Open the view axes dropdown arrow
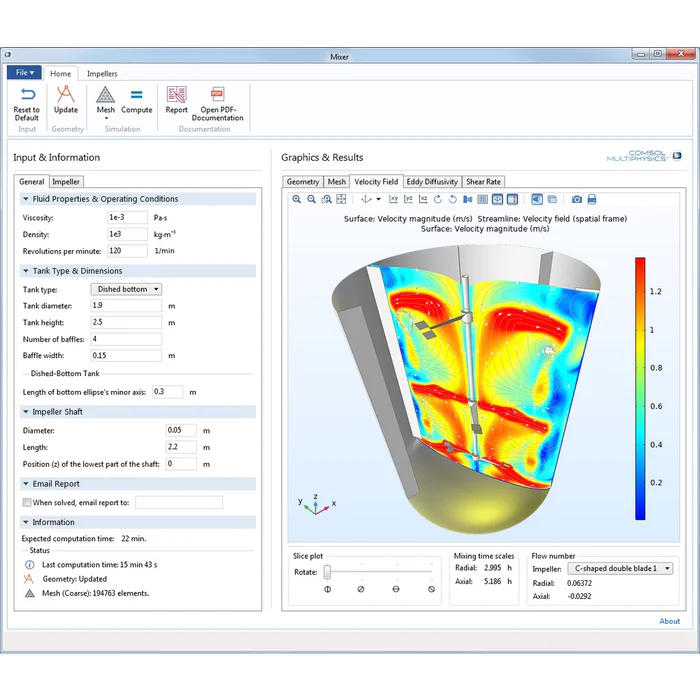700x700 pixels. coord(379,200)
